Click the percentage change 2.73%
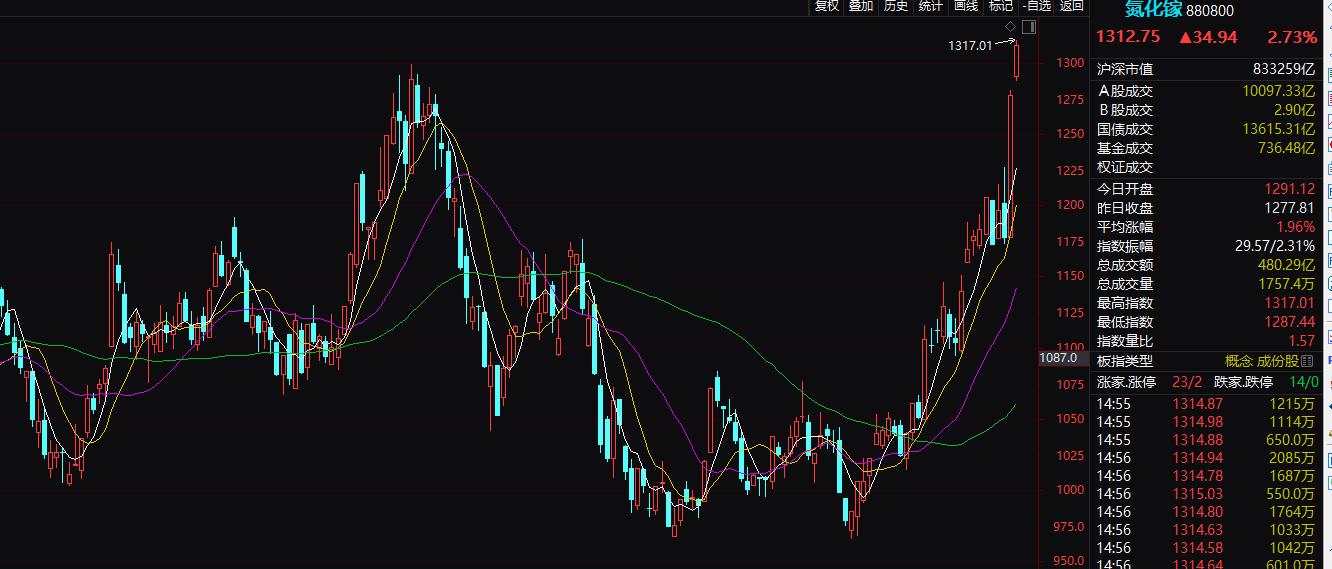The width and height of the screenshot is (1332, 569). 1292,37
